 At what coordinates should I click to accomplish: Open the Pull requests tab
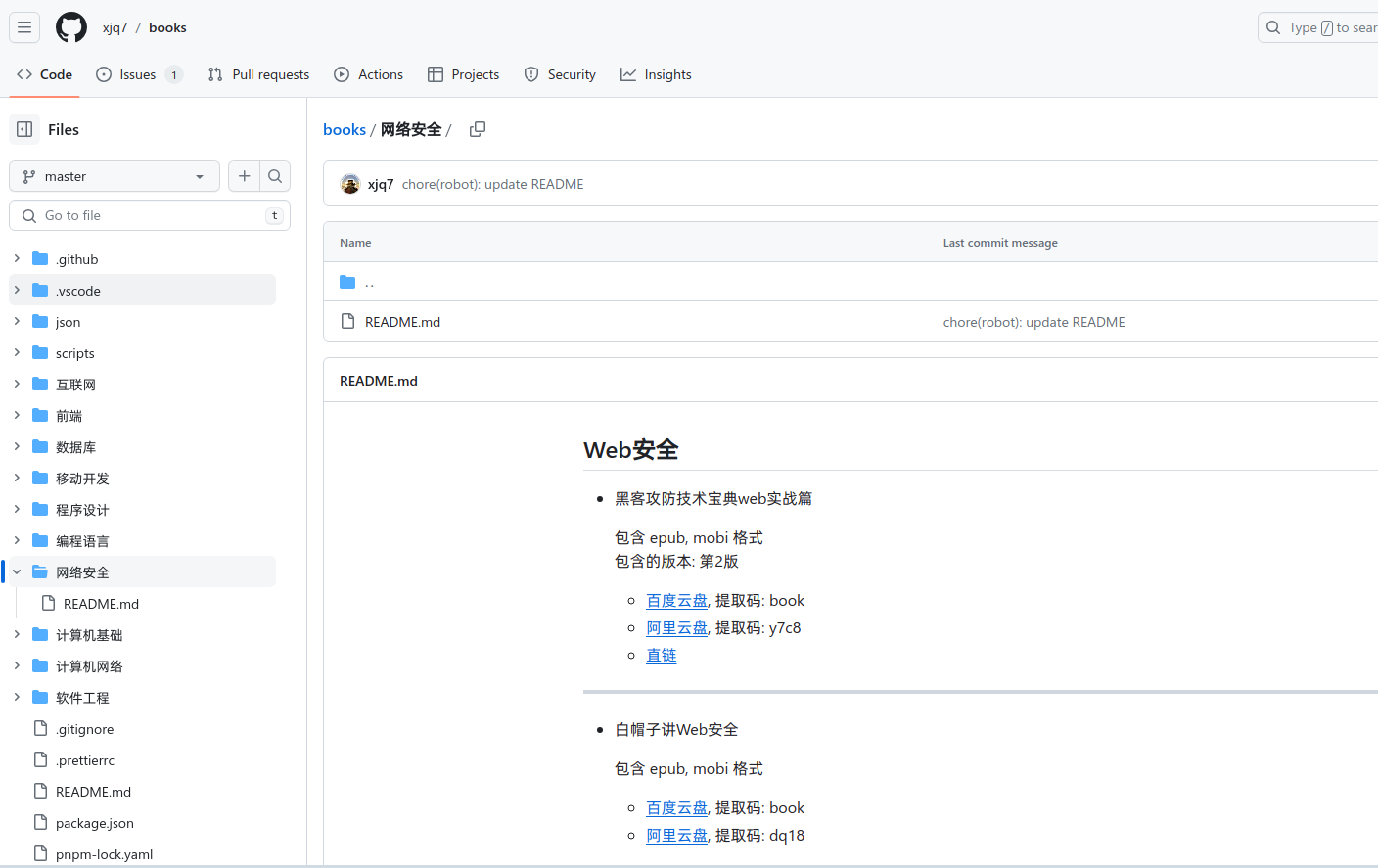[x=259, y=74]
